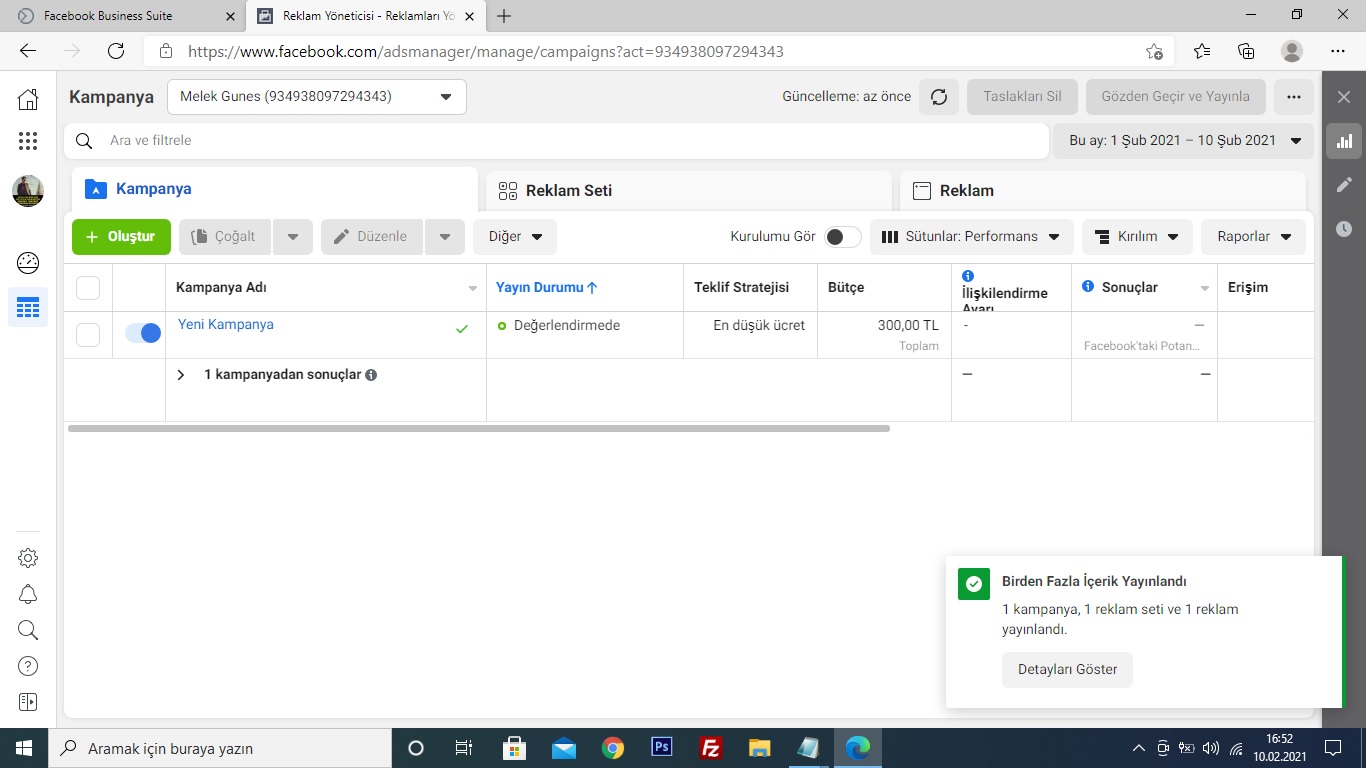
Task: Open the history clock icon in right panel
Action: [1344, 229]
